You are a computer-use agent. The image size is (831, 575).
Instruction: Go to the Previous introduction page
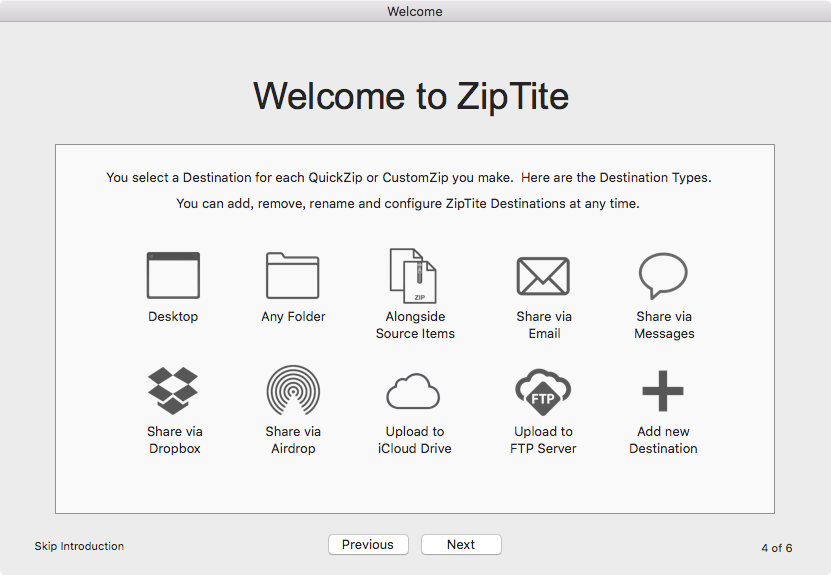point(368,544)
